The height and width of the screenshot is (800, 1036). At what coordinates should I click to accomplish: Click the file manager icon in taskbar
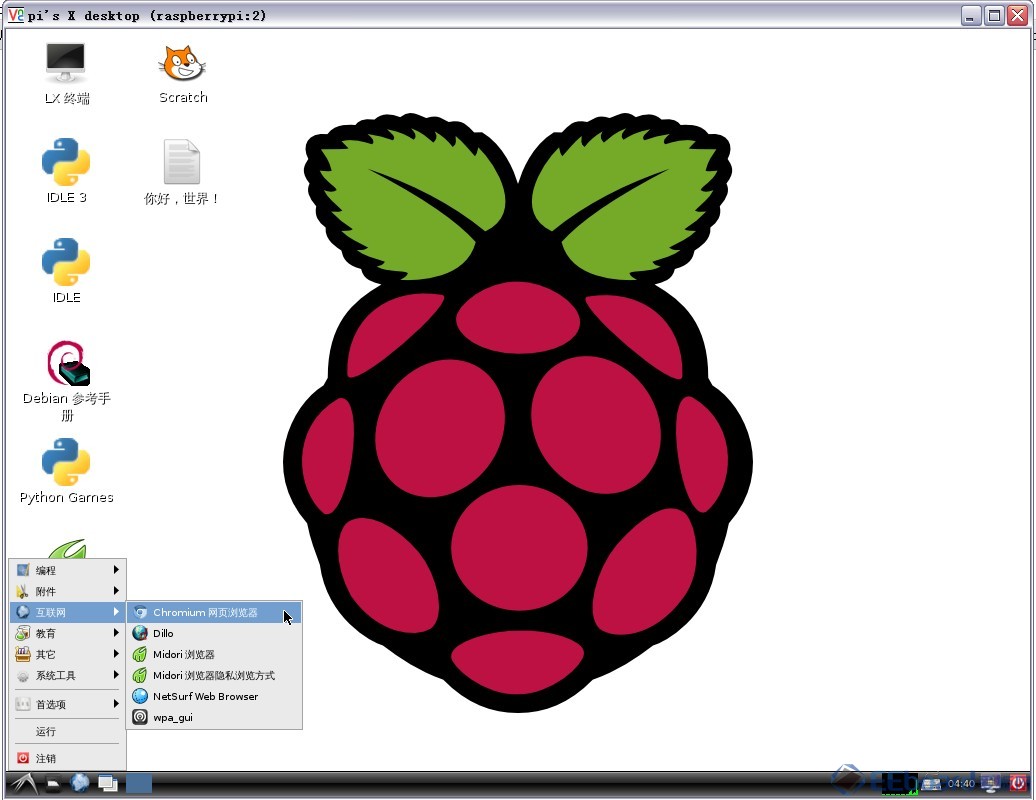[53, 783]
